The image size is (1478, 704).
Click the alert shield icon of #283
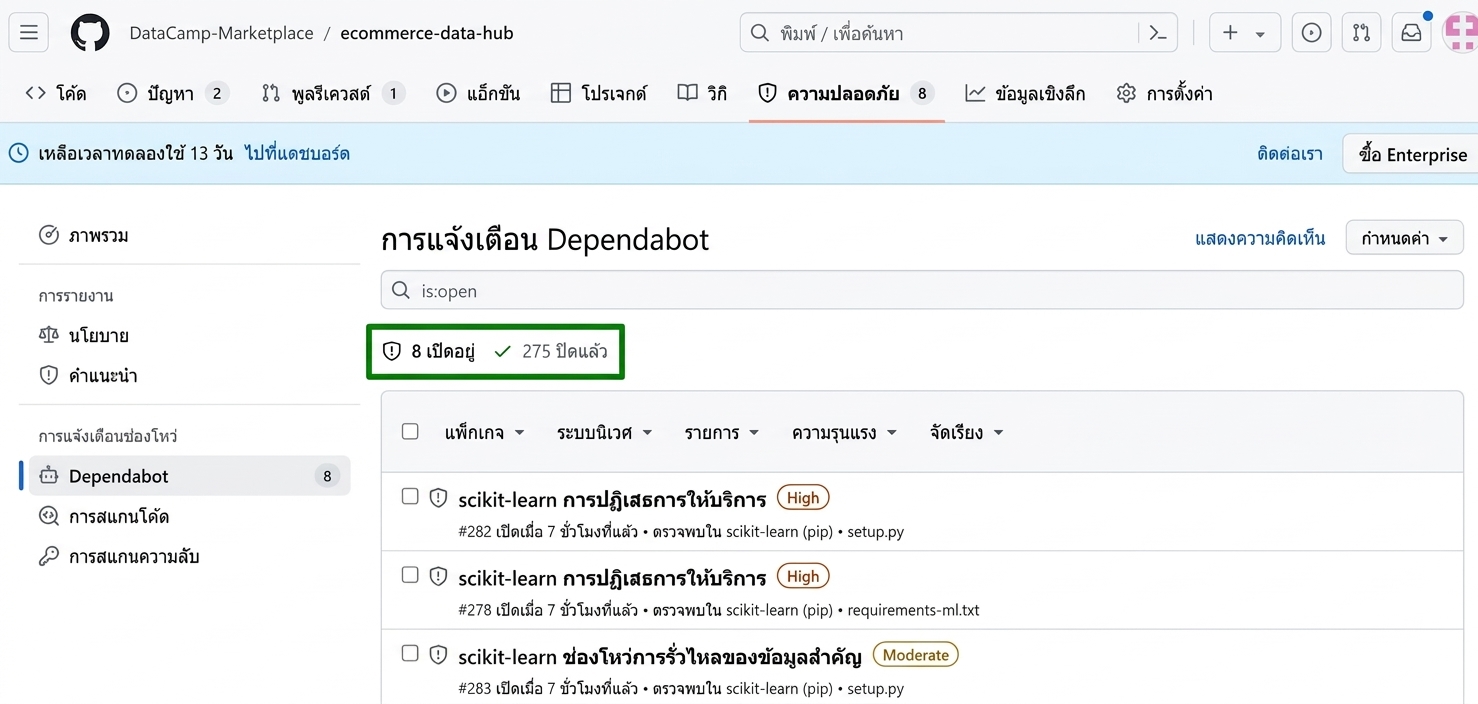click(x=438, y=654)
